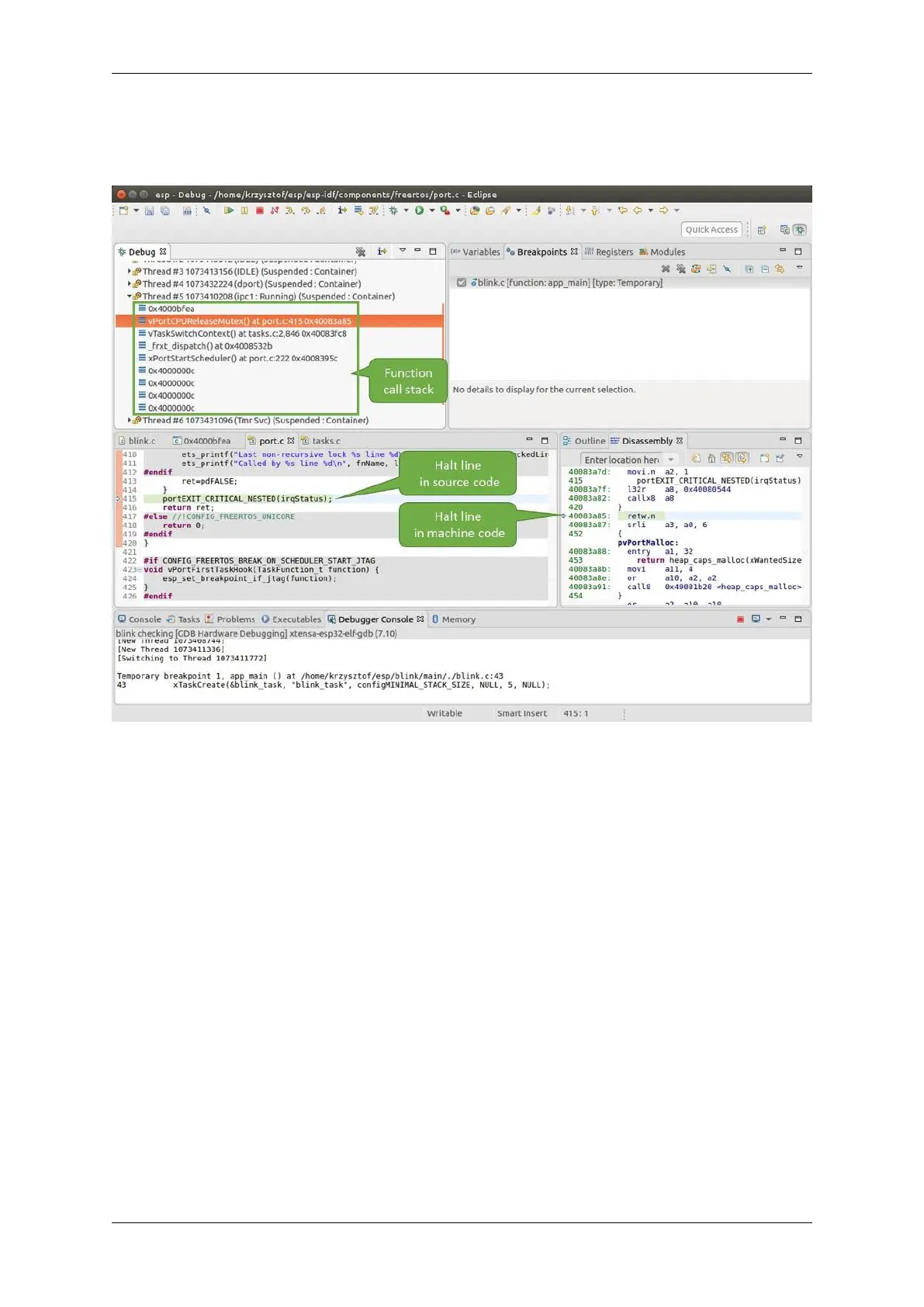Close the port.c editor tab
Viewport: 924px width, 1307px height.
click(291, 441)
